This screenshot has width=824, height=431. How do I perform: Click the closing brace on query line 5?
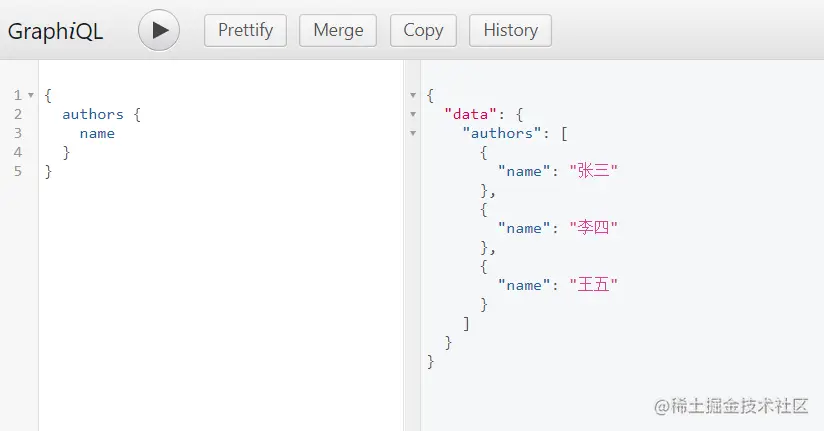click(x=48, y=171)
